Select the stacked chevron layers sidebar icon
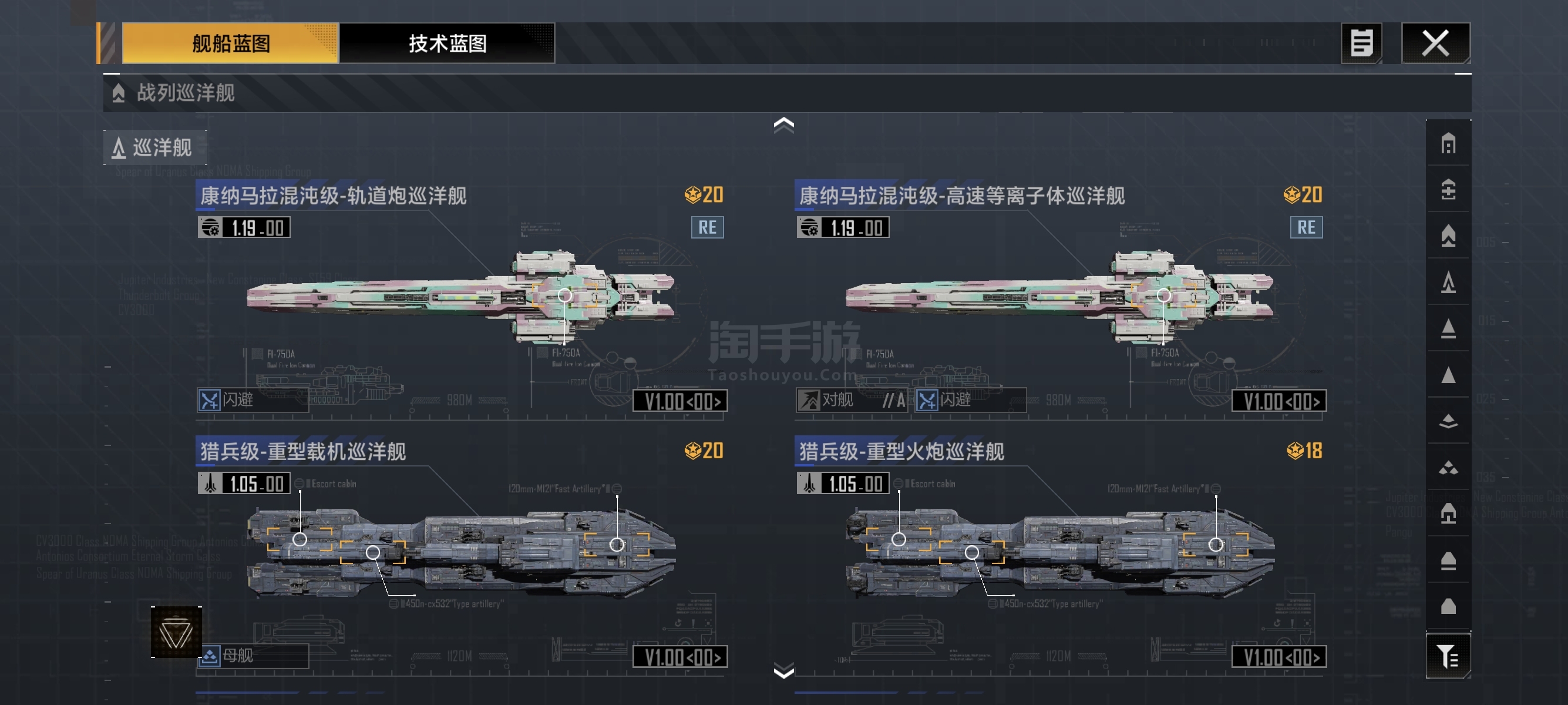Viewport: 1568px width, 705px height. click(1448, 421)
